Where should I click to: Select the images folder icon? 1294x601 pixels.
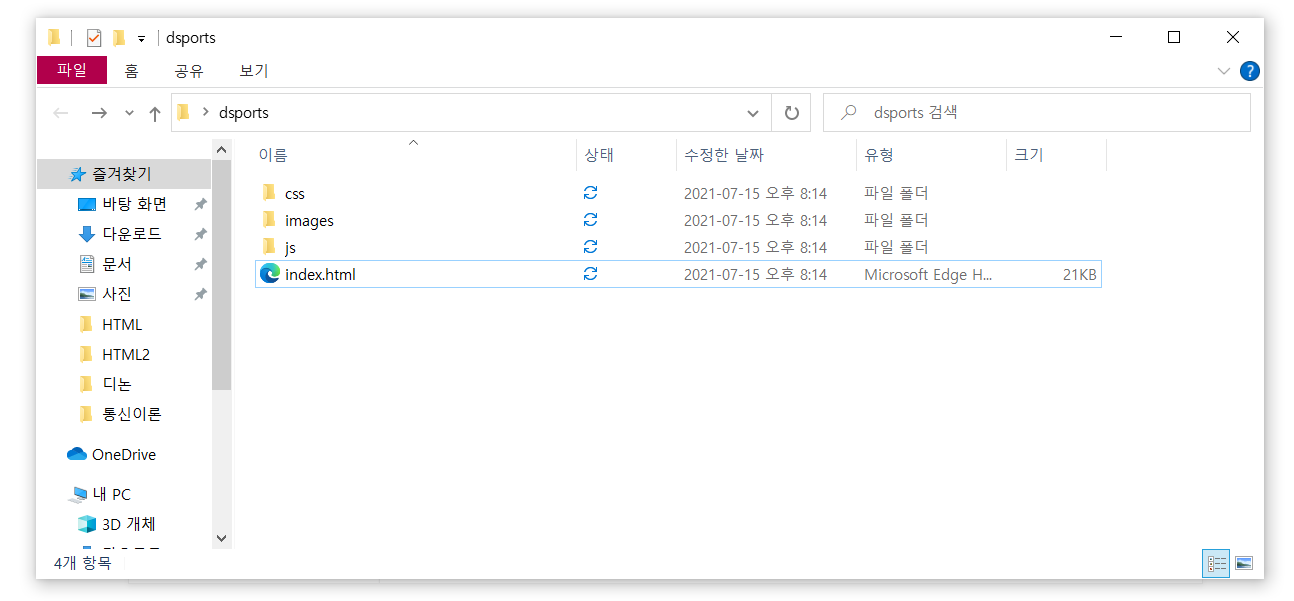pos(268,220)
